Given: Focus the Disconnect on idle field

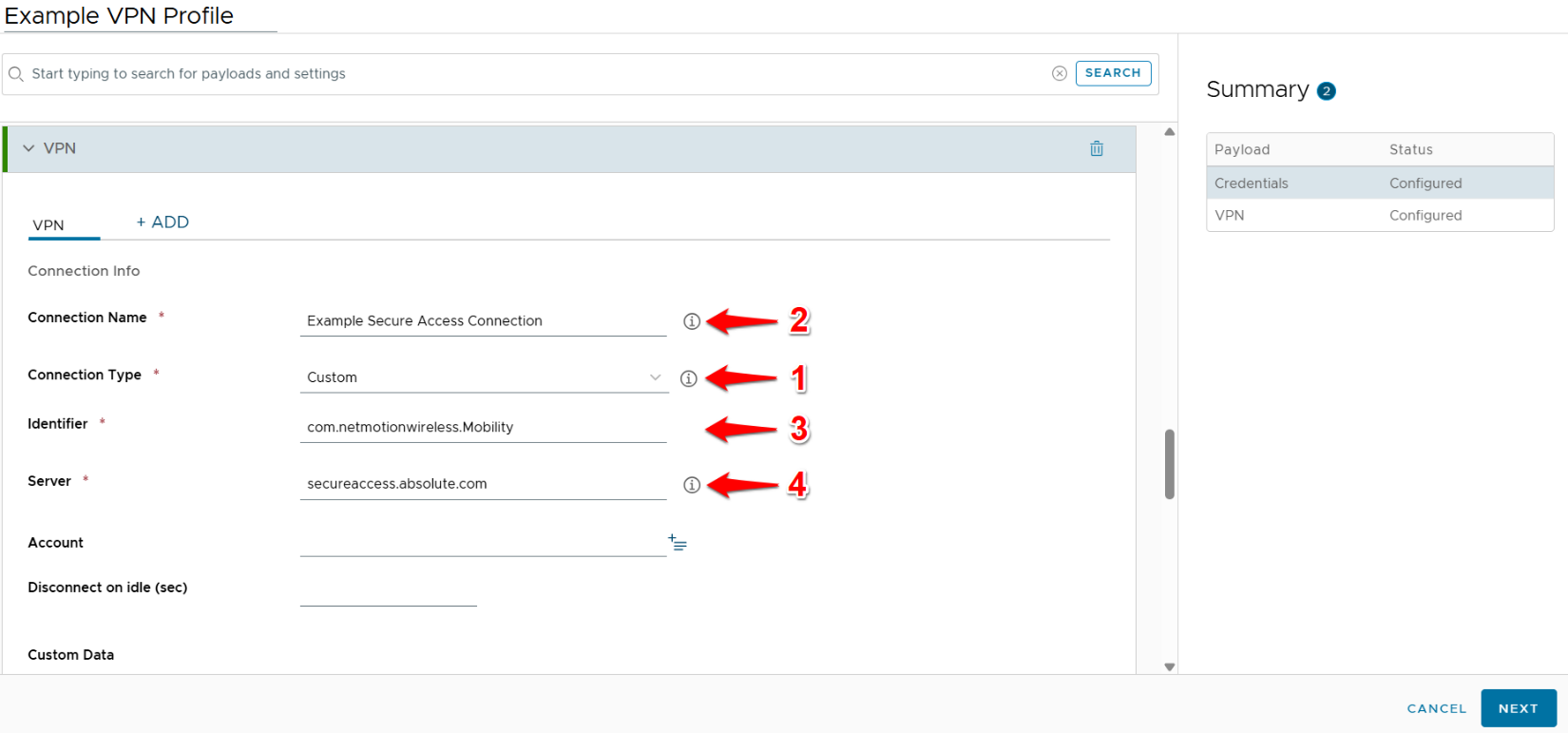Looking at the screenshot, I should [x=389, y=591].
